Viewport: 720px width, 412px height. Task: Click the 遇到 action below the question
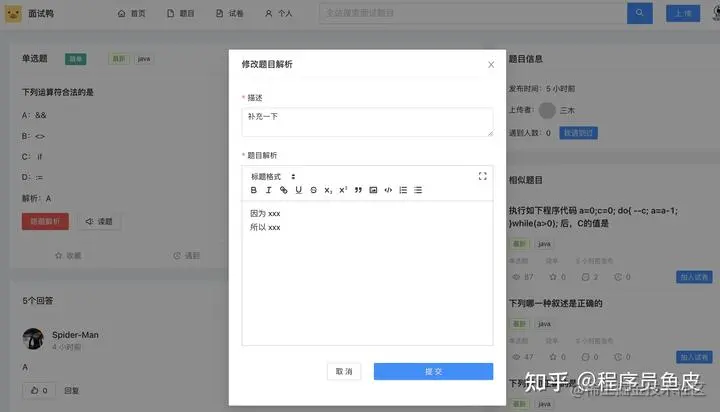[186, 255]
